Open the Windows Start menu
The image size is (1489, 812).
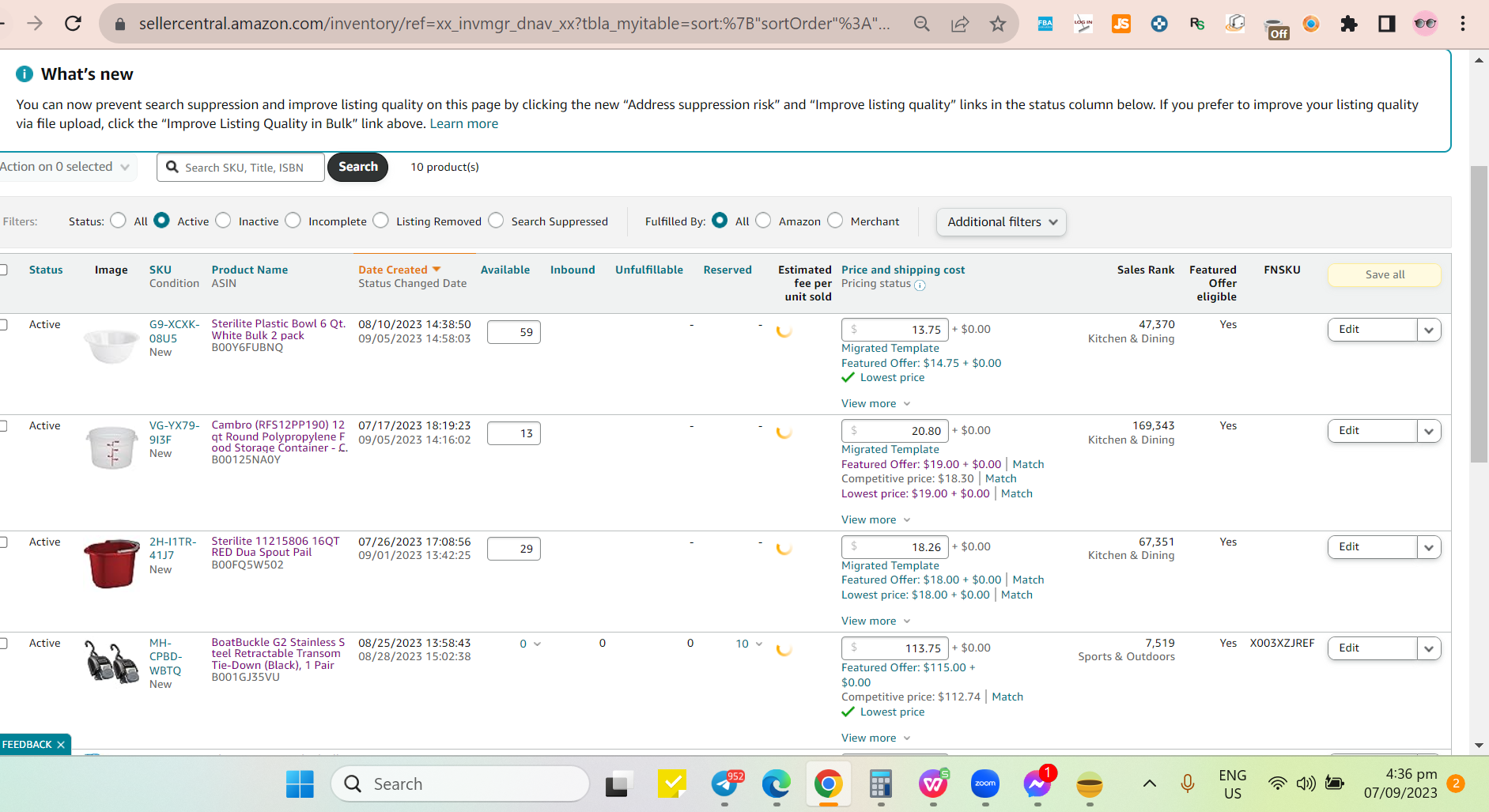point(300,784)
